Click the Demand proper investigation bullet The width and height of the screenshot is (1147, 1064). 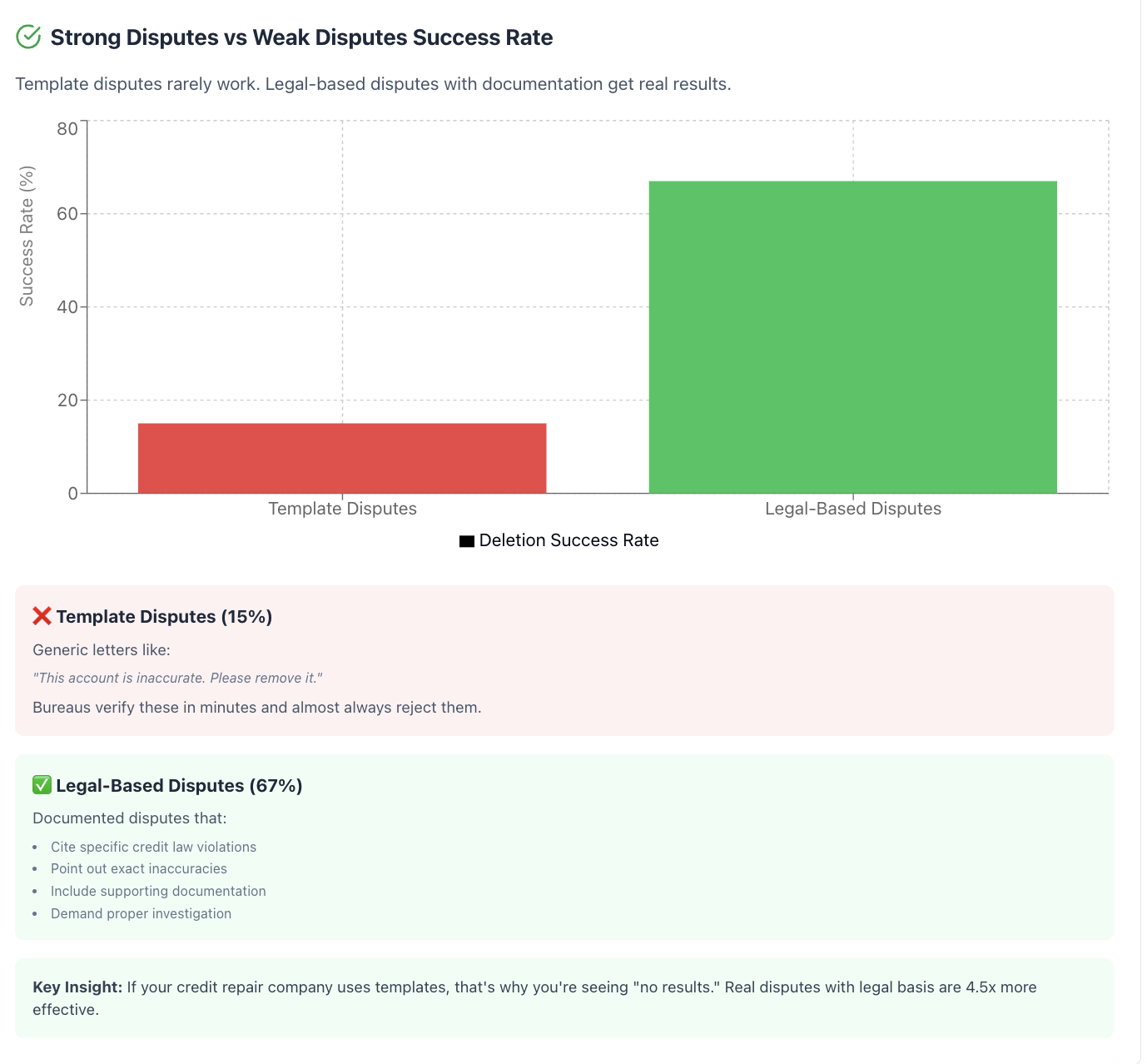pyautogui.click(x=141, y=913)
